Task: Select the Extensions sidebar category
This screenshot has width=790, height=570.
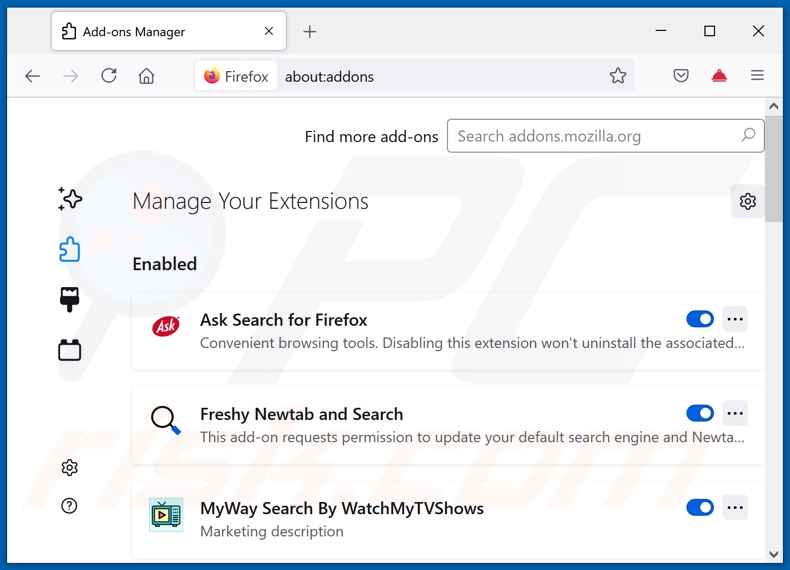Action: [69, 249]
